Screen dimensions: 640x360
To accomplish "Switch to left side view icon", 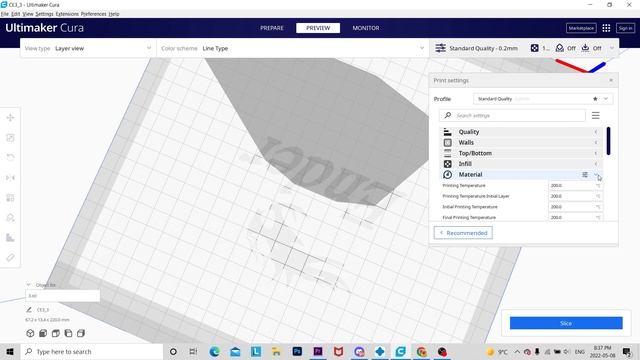I will (68, 333).
